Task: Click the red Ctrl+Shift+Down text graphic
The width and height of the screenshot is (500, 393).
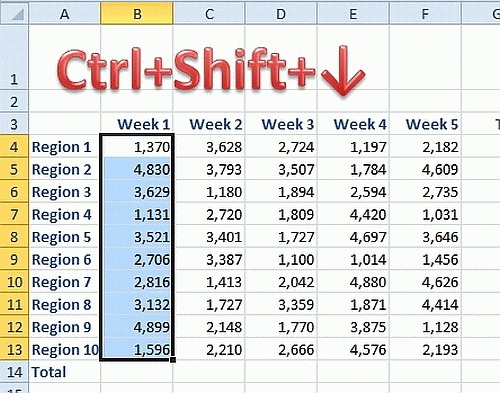Action: (211, 70)
